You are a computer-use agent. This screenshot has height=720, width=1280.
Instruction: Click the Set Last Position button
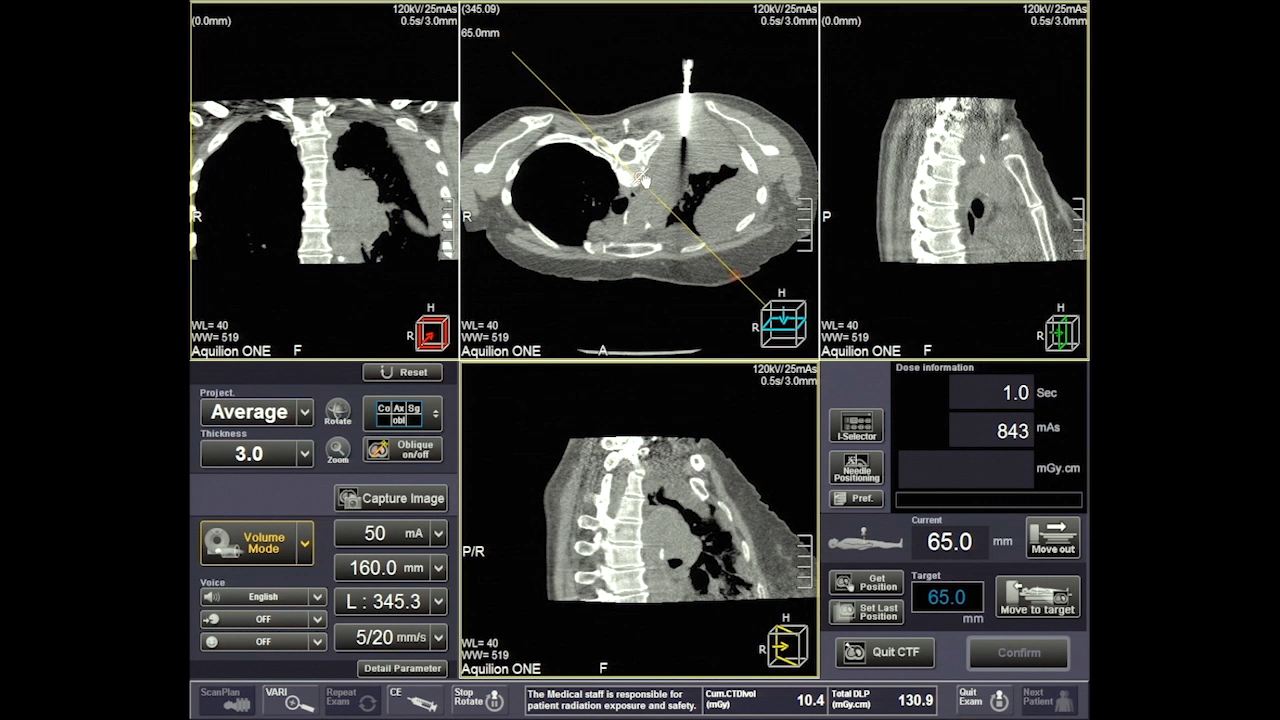[x=867, y=611]
